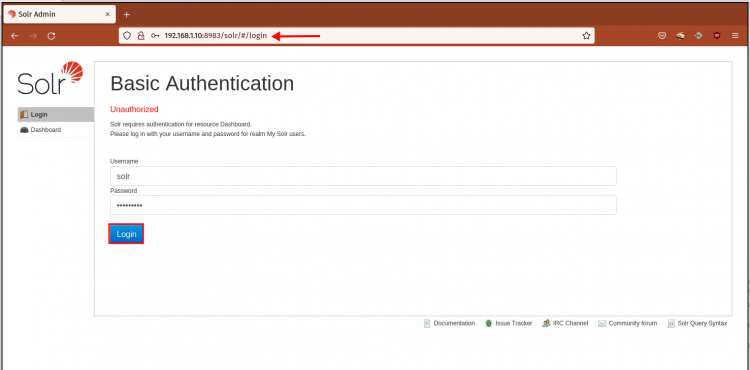Click the uBlock shield extension icon
This screenshot has width=750, height=370.
717,35
